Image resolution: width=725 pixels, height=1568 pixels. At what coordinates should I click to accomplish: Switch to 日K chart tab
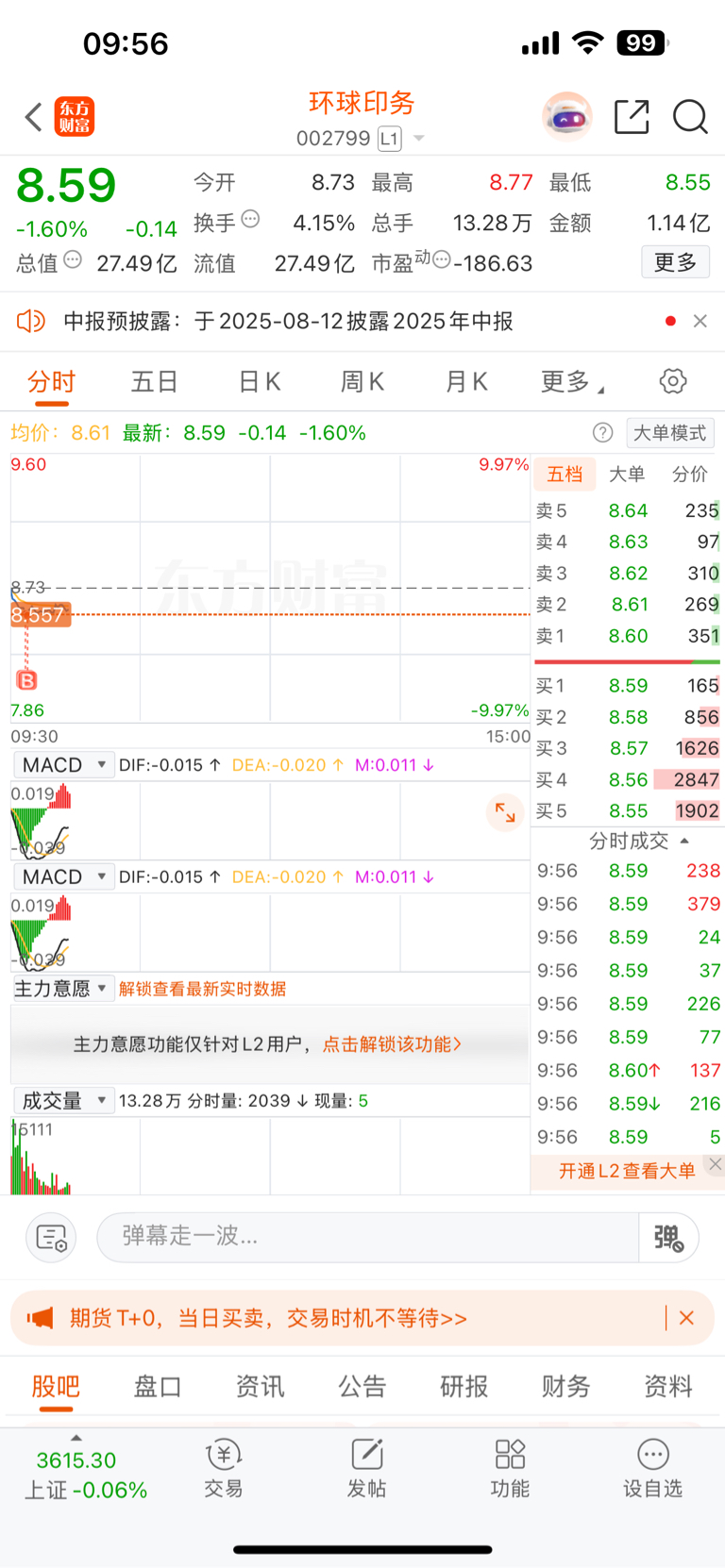click(x=259, y=382)
